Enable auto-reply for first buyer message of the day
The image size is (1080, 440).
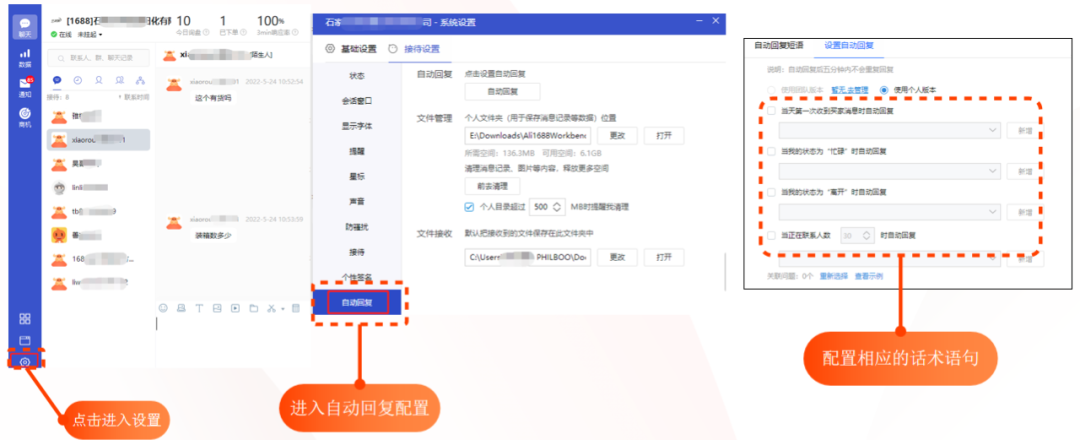pyautogui.click(x=771, y=111)
